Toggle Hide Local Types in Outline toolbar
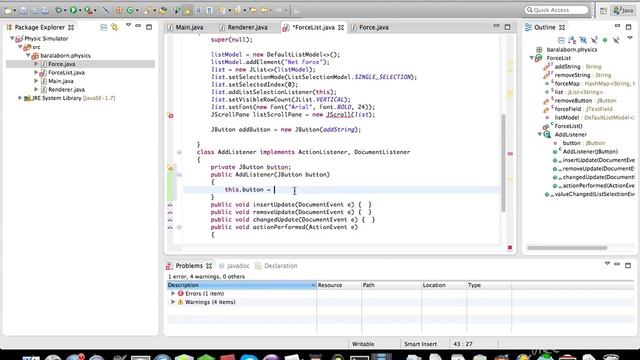Screen dimensions: 640x360 616,40
